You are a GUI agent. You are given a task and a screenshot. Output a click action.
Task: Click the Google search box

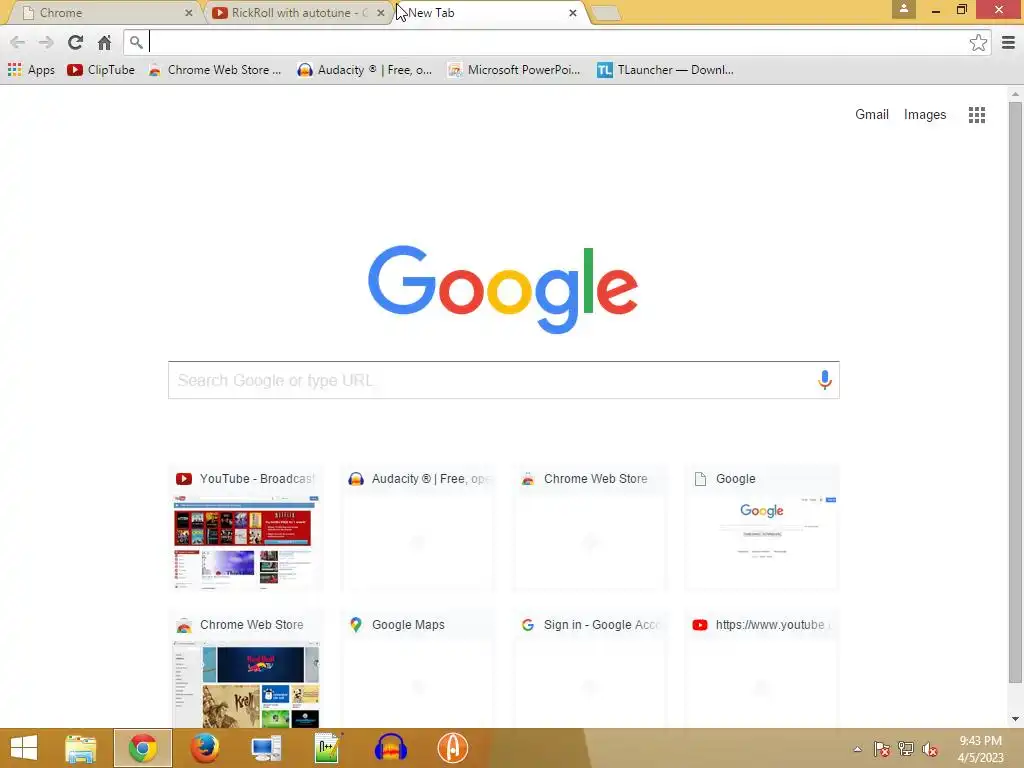point(504,380)
